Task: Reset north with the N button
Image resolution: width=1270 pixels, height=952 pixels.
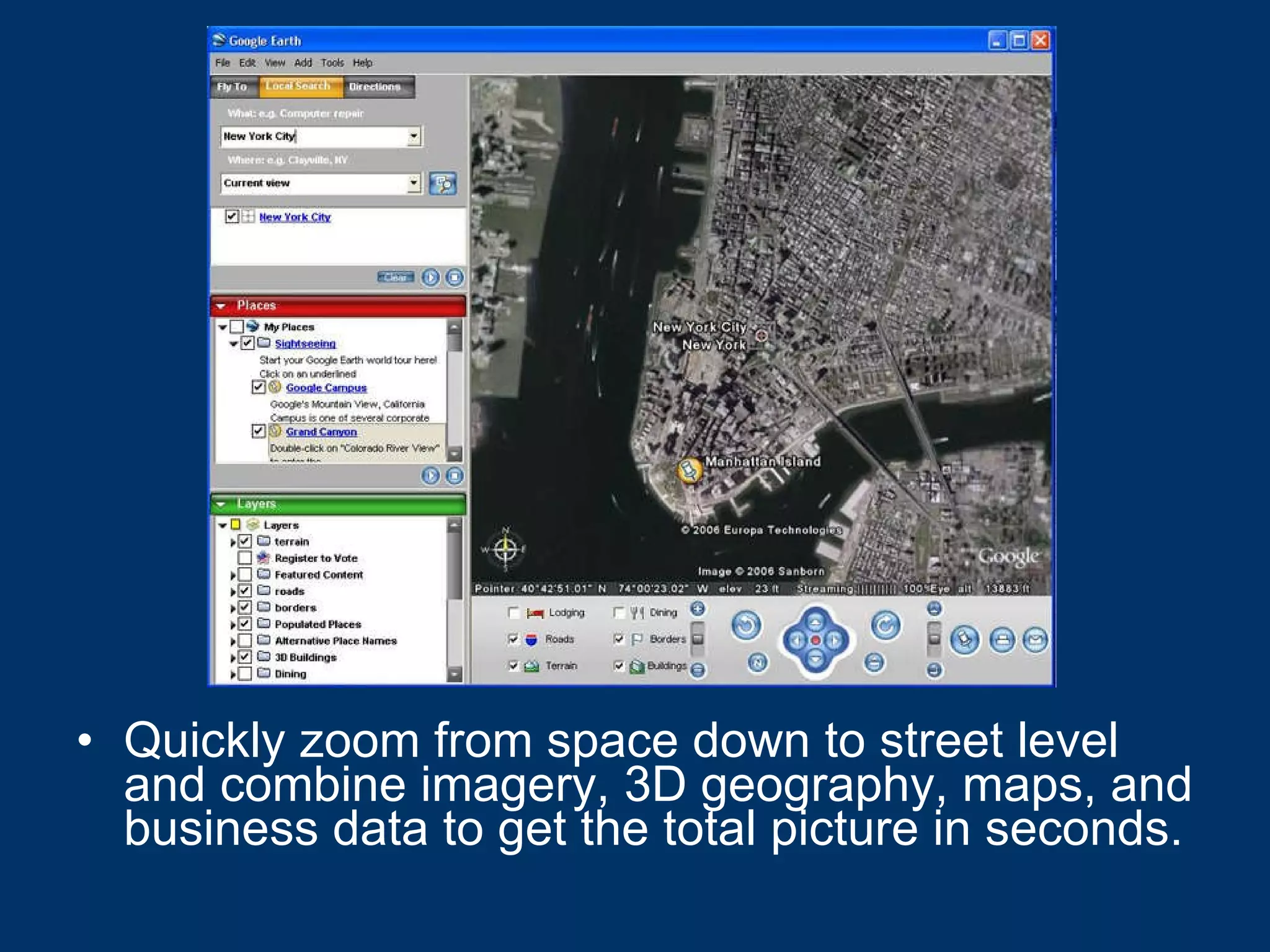Action: coord(757,663)
